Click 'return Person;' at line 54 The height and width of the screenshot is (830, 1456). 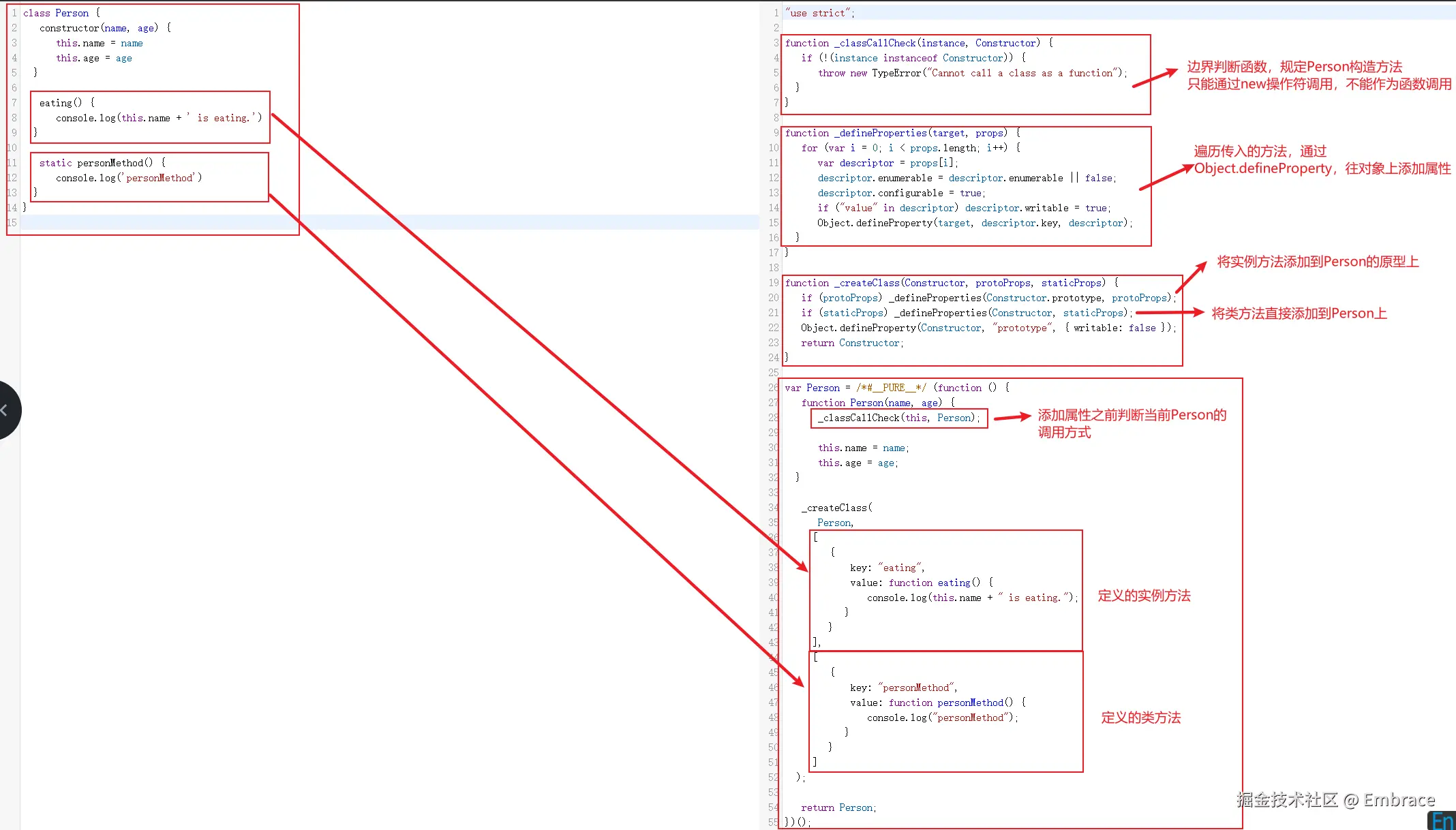click(x=838, y=808)
